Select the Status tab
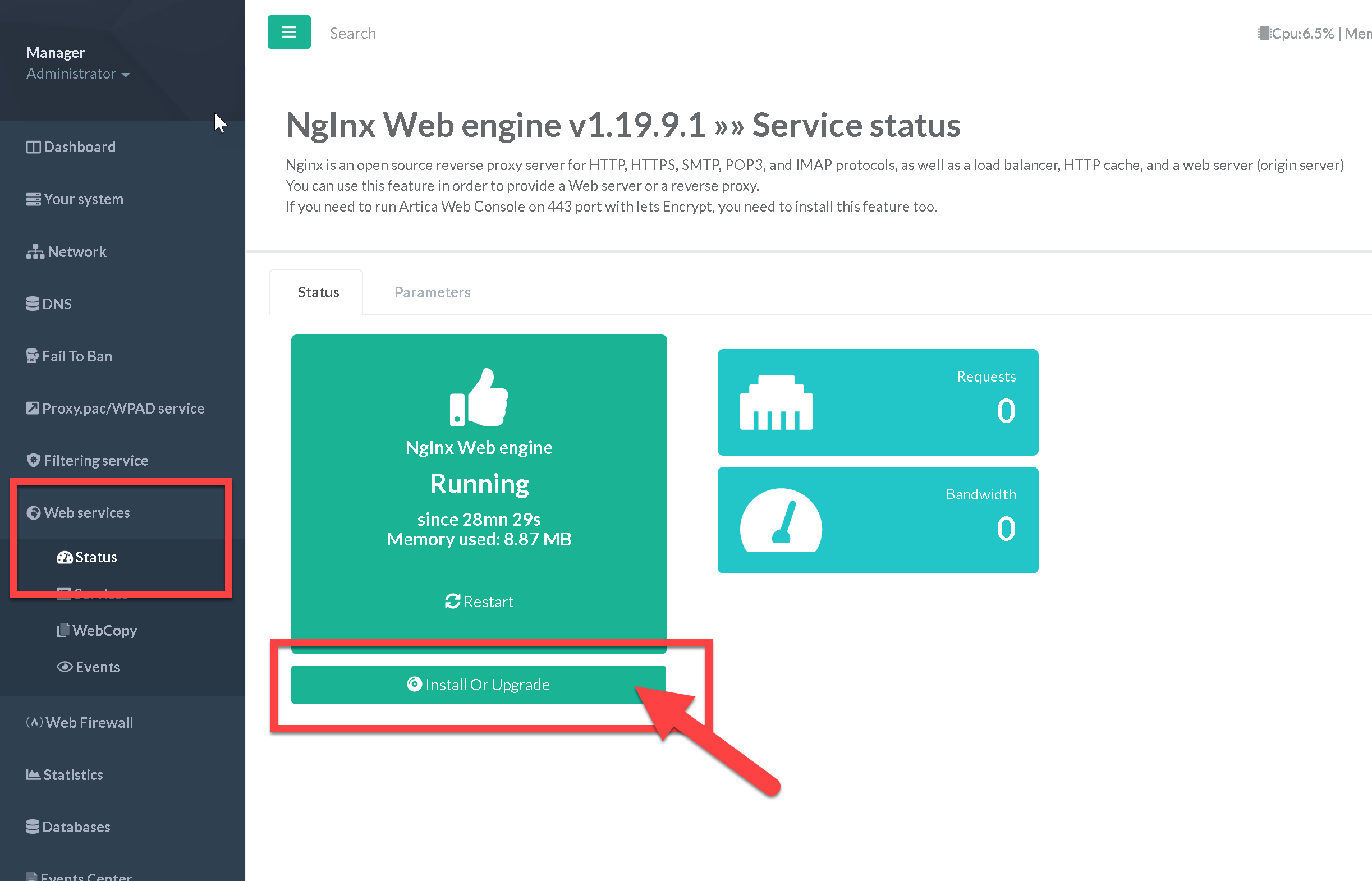This screenshot has height=881, width=1372. [x=318, y=292]
